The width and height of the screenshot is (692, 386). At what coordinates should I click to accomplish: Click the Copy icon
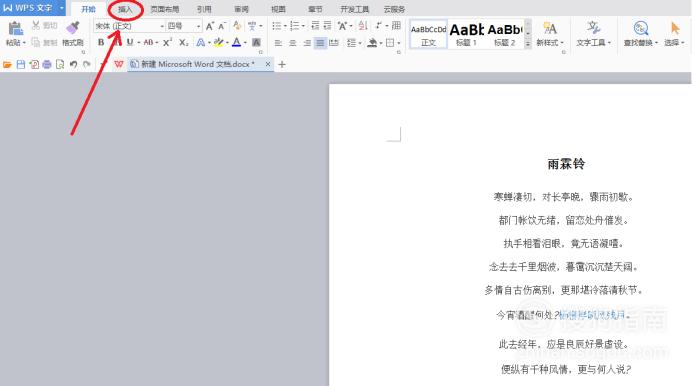tap(36, 42)
